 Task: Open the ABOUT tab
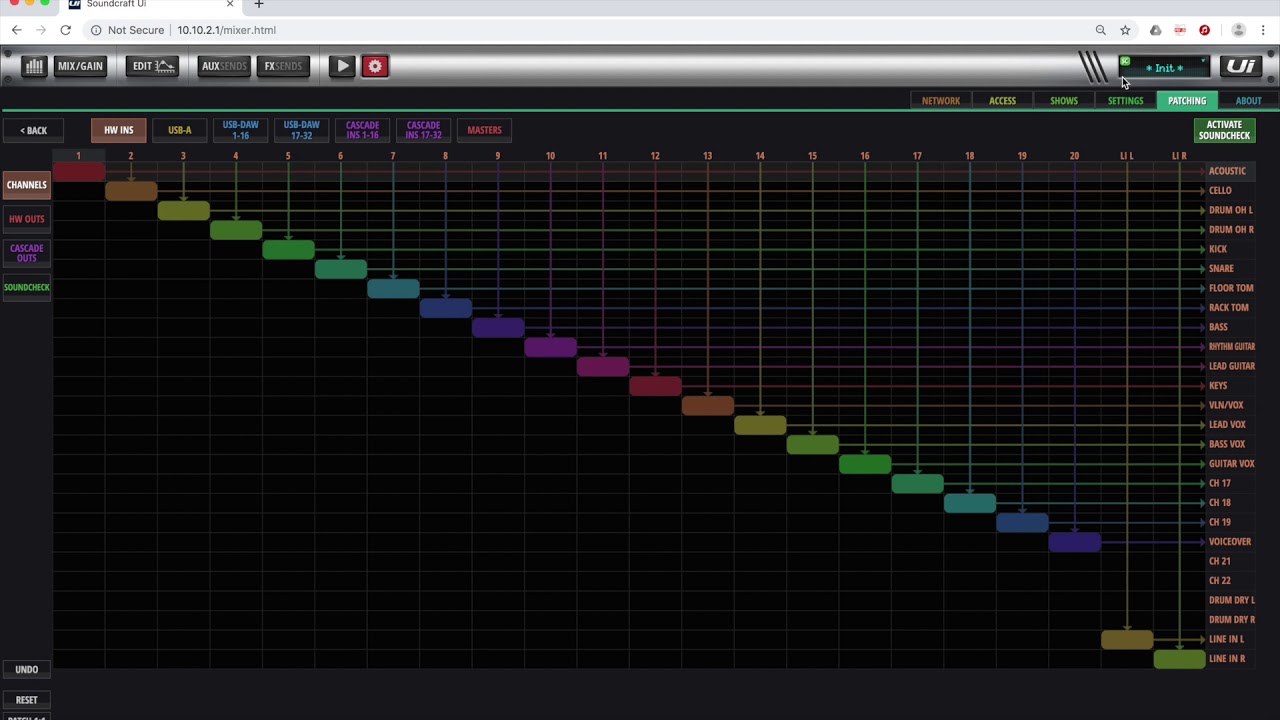click(x=1248, y=101)
